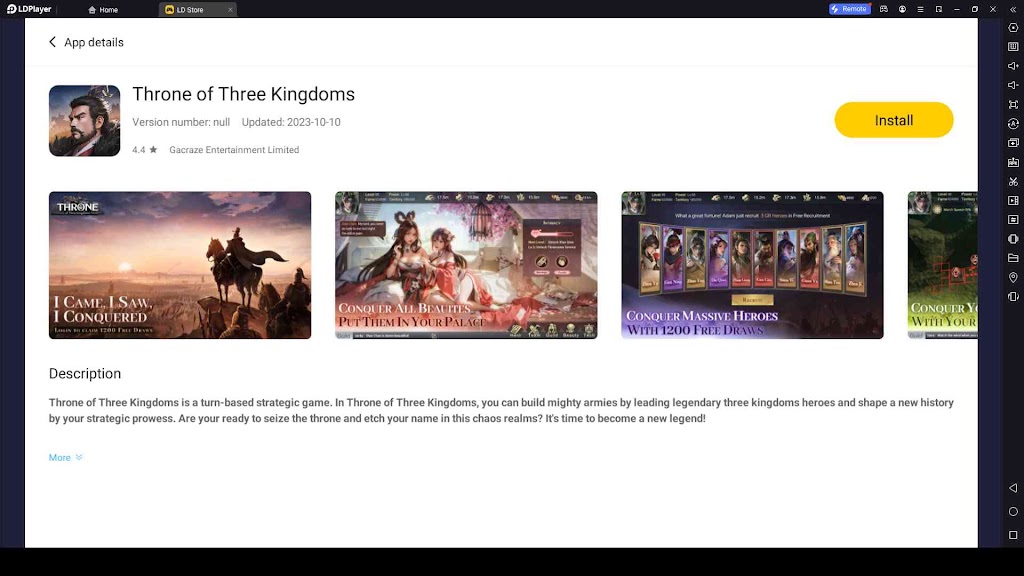Click the volume up speaker icon
This screenshot has width=1024, height=576.
[1013, 66]
